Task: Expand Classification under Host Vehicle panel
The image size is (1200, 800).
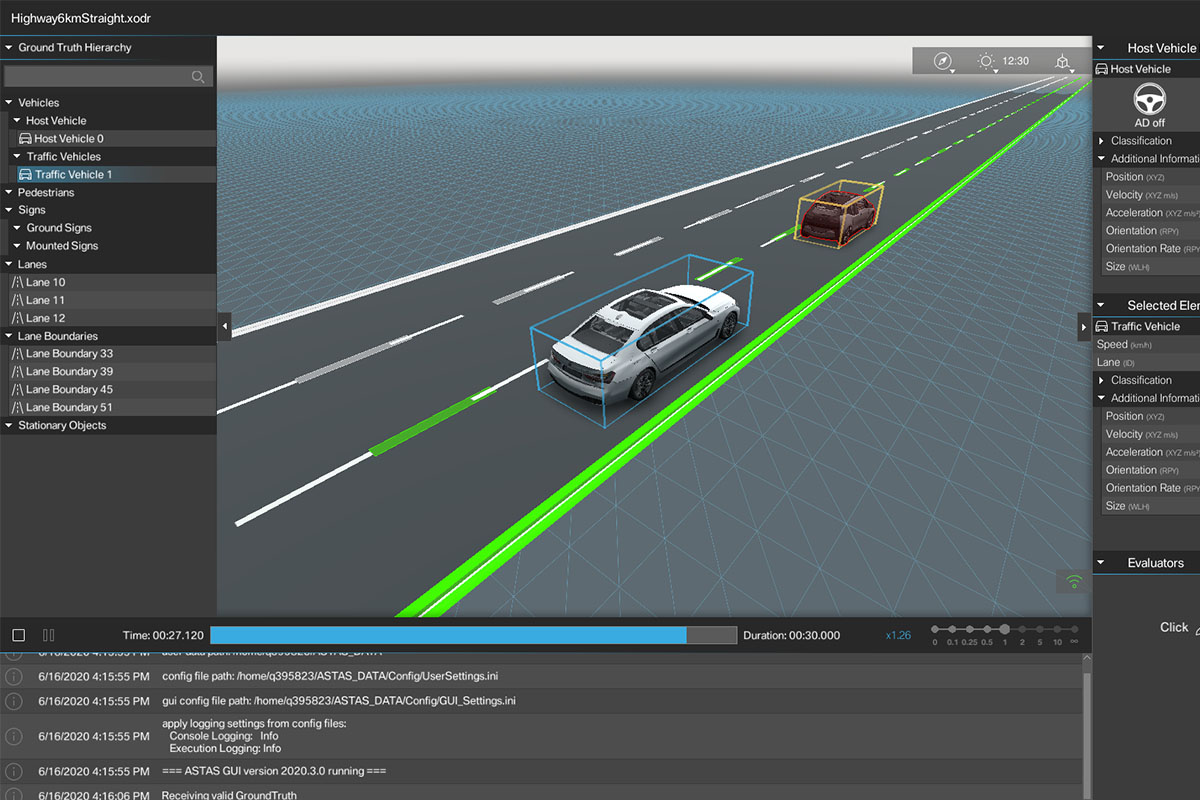Action: (1101, 141)
